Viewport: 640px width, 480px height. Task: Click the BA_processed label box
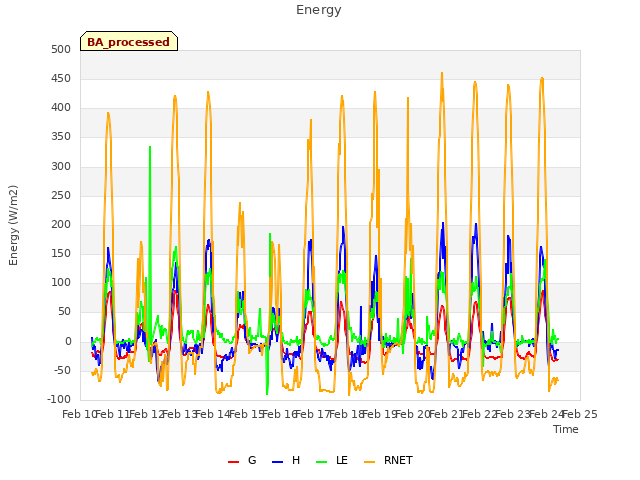(x=129, y=41)
